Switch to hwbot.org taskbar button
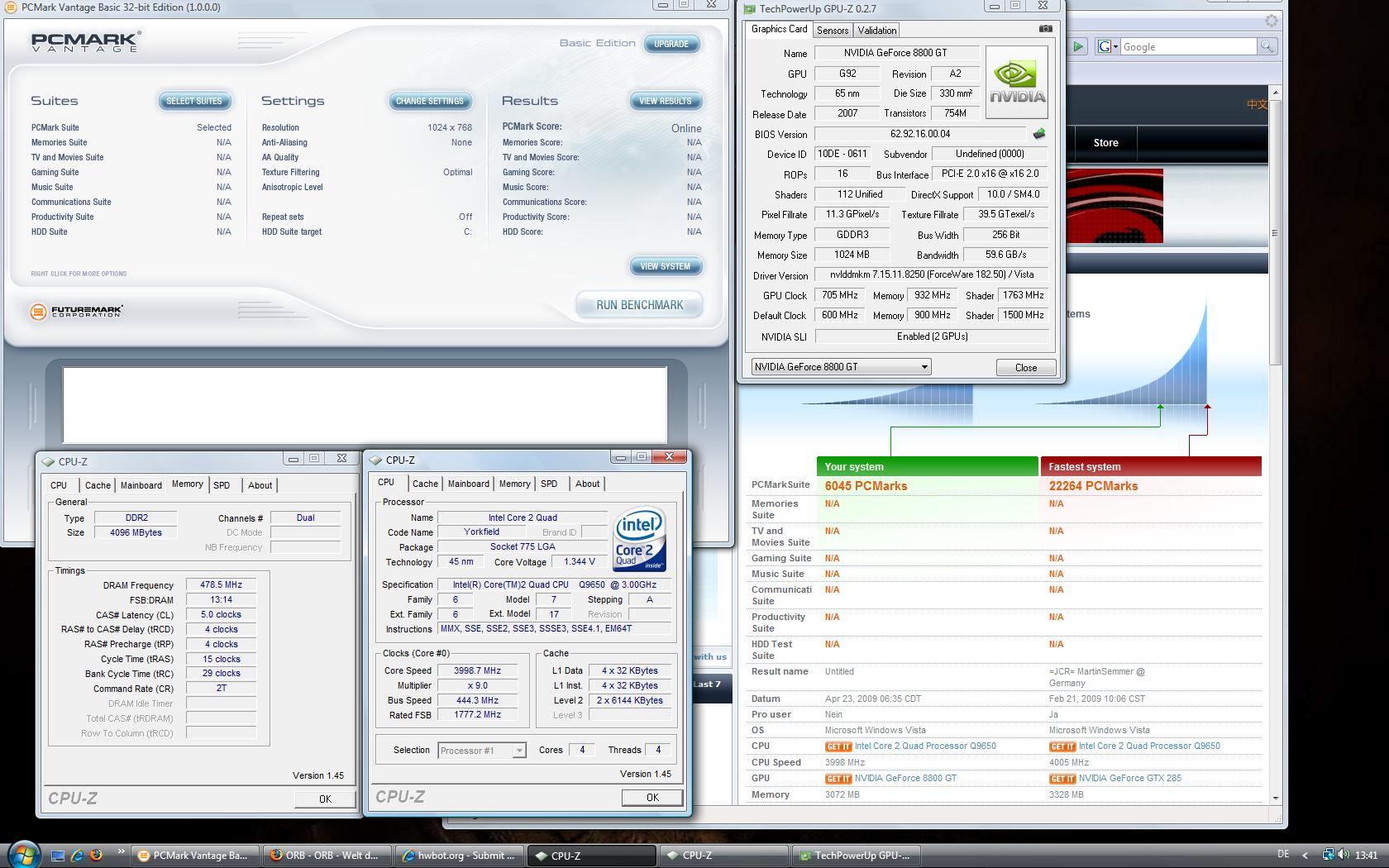Screen dimensions: 1389x868 [459, 856]
